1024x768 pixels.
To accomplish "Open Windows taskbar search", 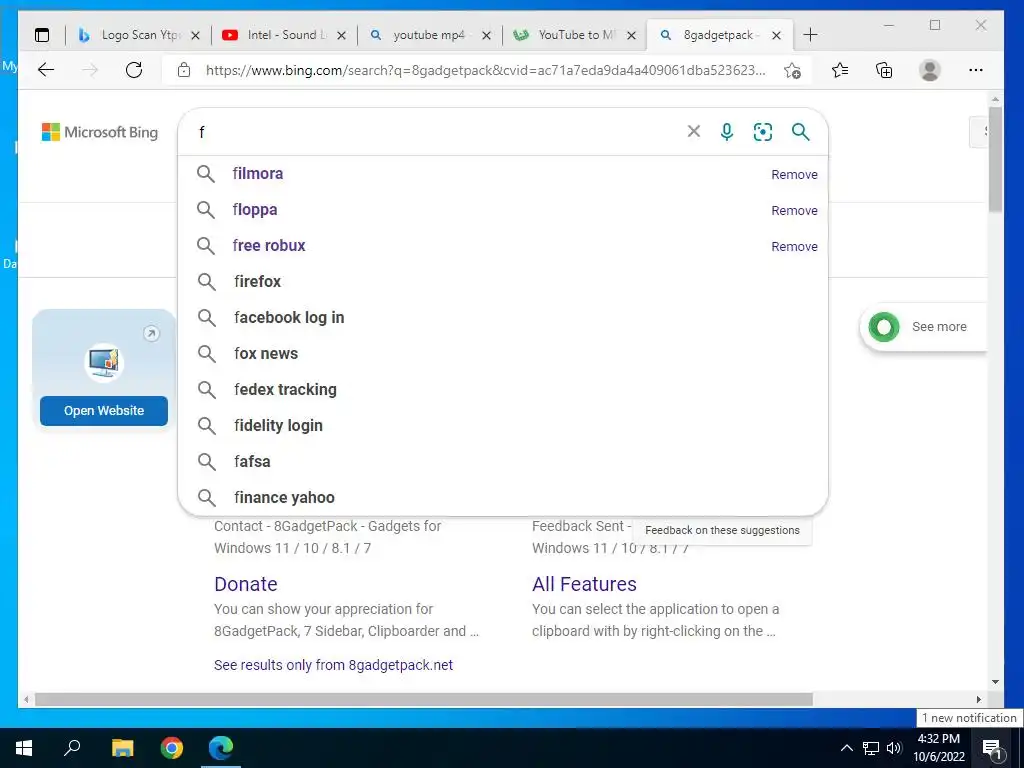I will [x=72, y=748].
